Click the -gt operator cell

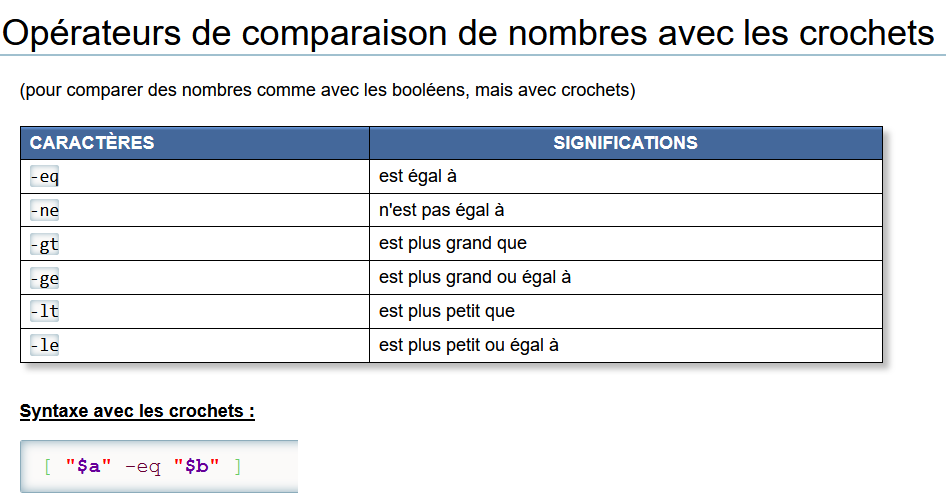point(45,244)
